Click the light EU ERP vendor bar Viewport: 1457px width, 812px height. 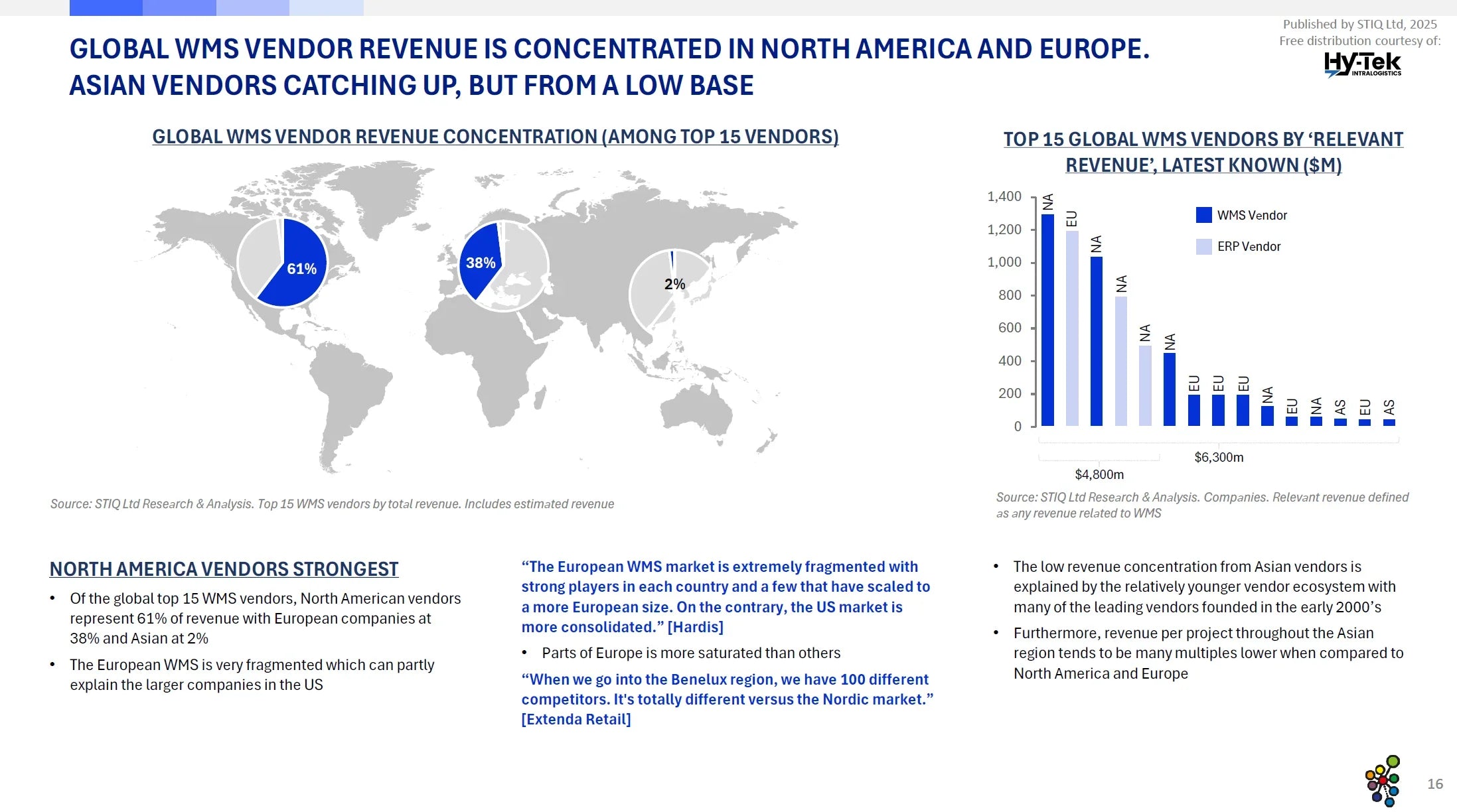click(1072, 328)
